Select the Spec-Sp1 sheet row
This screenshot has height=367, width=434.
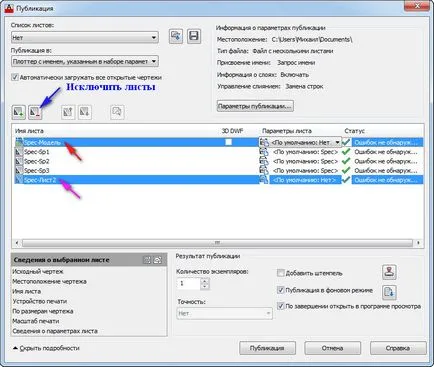[218, 152]
